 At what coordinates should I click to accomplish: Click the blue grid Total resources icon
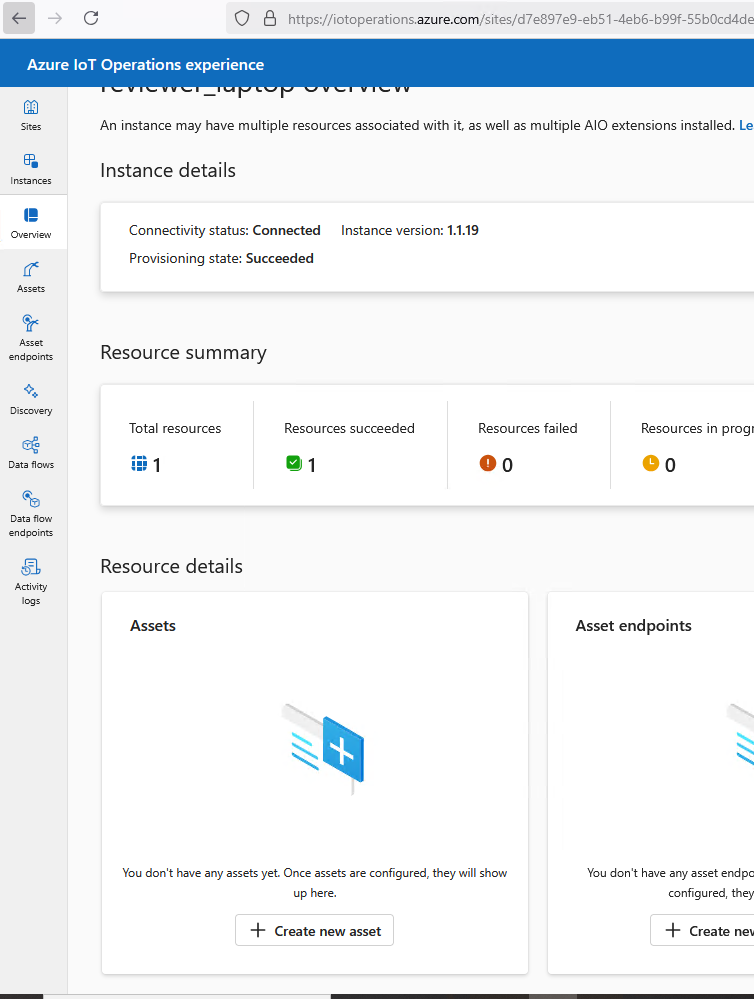click(x=139, y=464)
